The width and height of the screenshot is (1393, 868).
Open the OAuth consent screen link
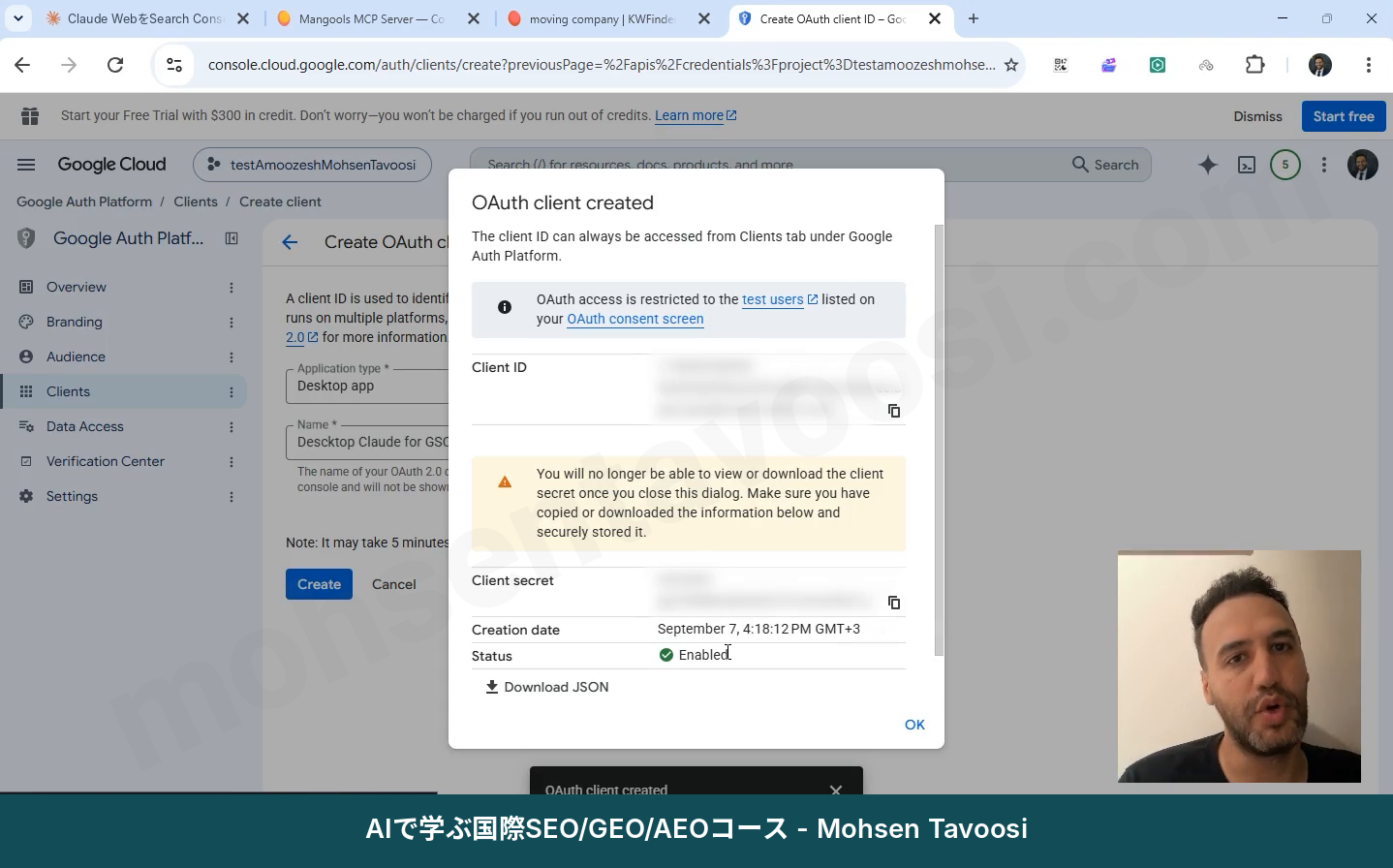click(635, 319)
